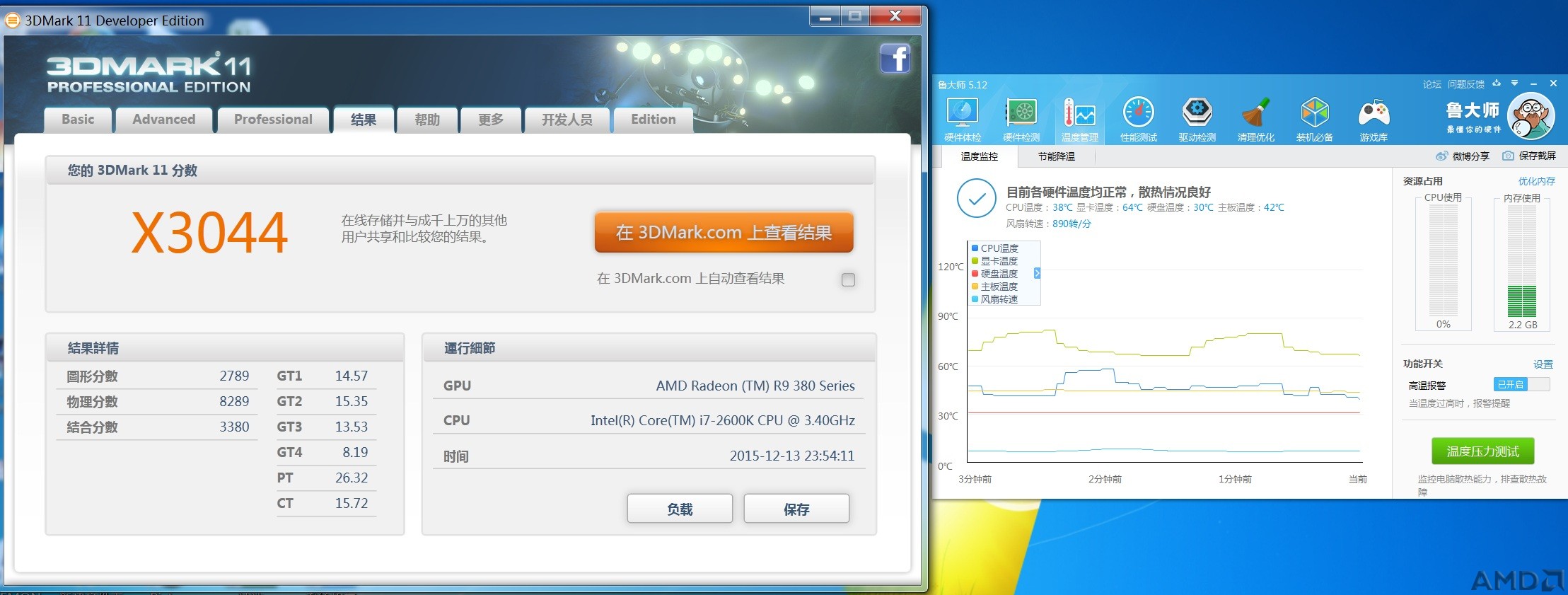1568x595 pixels.
Task: Click 保存截屏 to save screenshot
Action: pos(1529,156)
